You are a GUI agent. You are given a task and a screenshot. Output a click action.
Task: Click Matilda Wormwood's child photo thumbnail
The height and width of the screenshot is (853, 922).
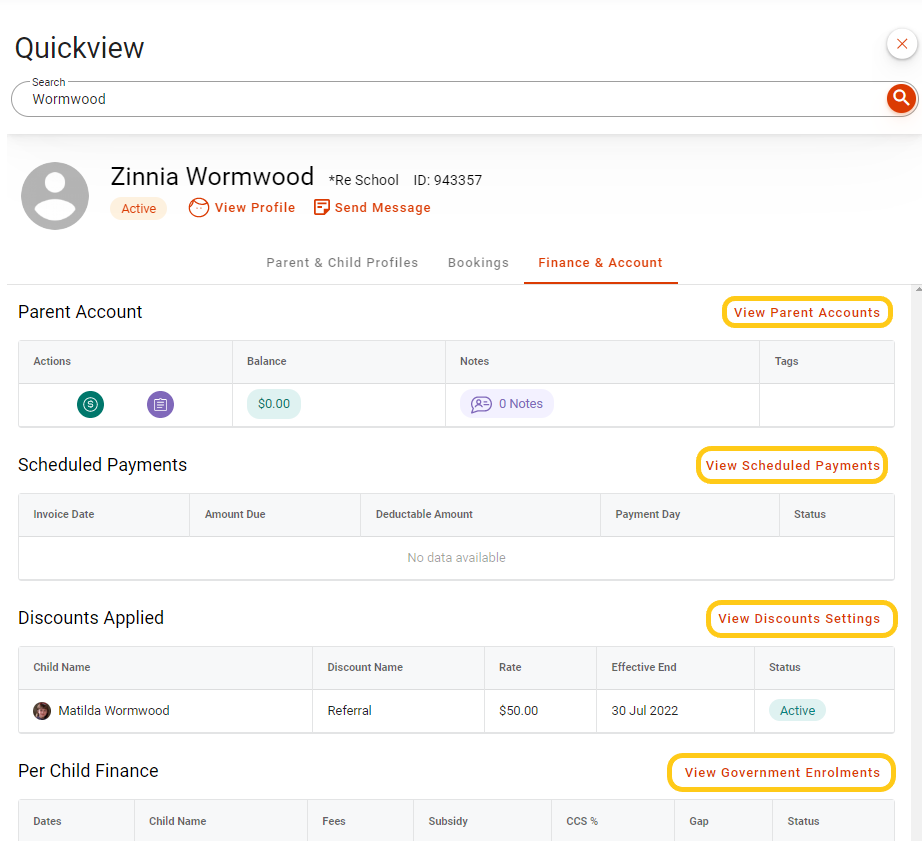pos(42,711)
